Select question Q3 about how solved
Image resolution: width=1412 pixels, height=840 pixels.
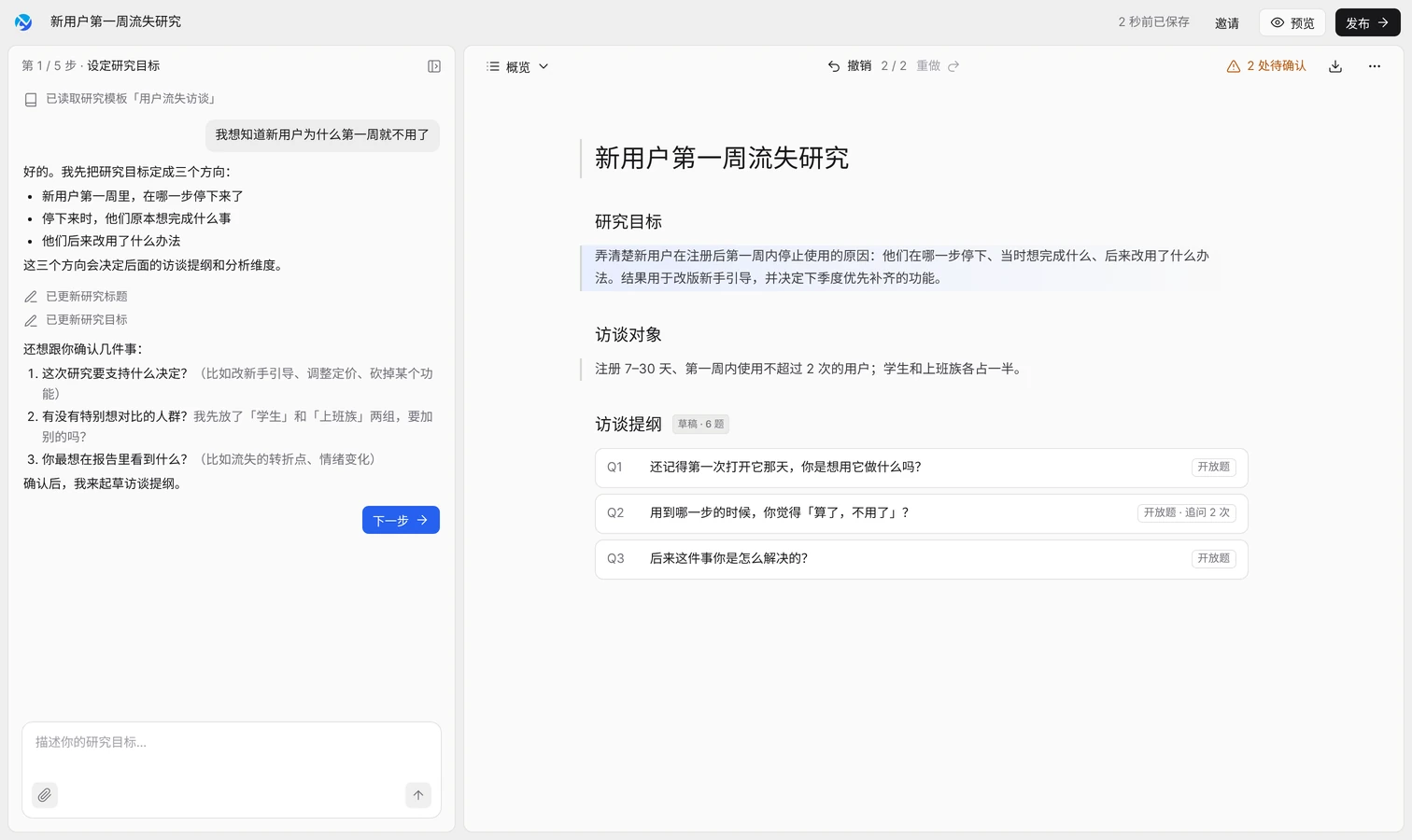click(922, 559)
